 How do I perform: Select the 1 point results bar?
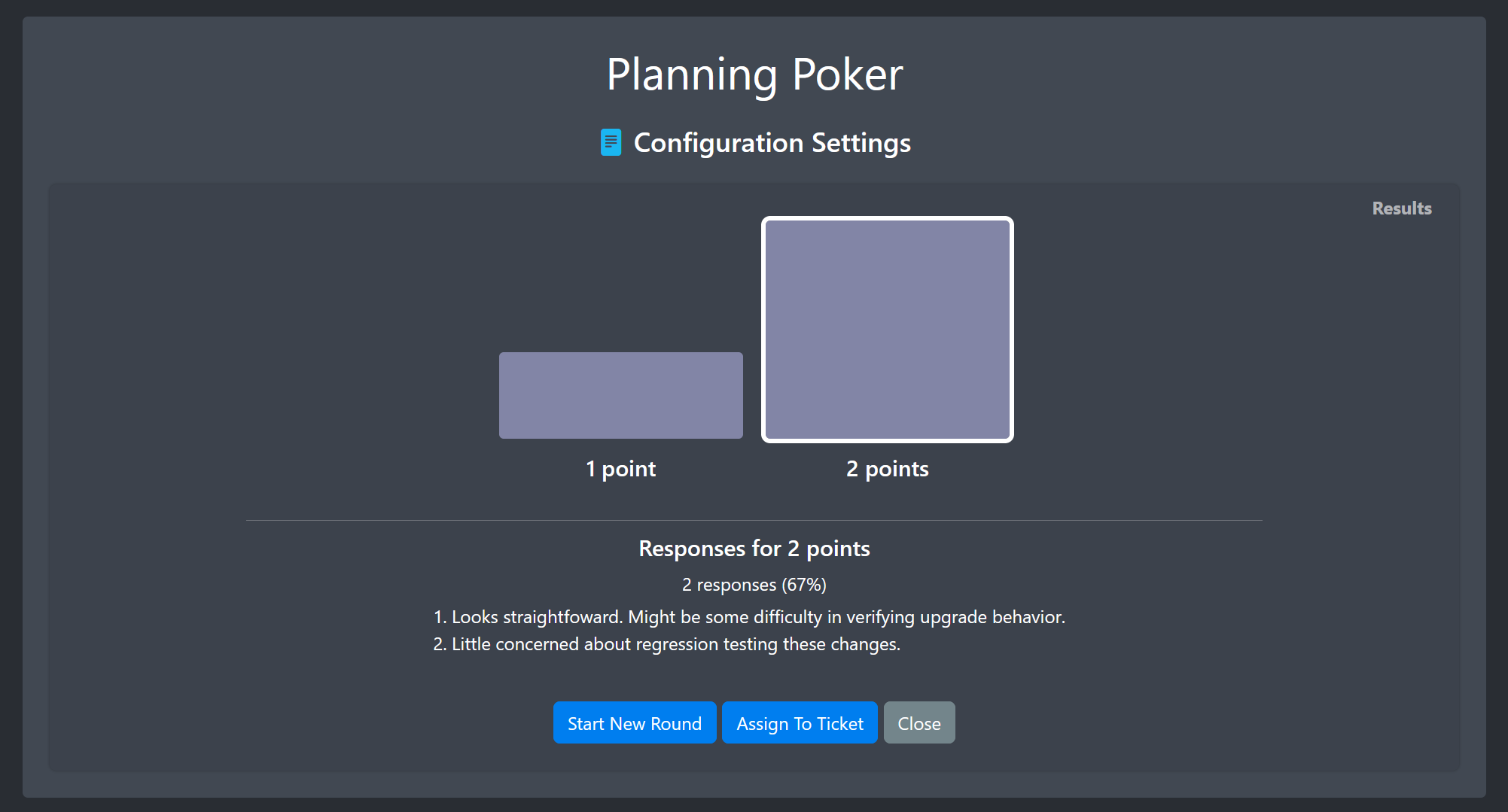pyautogui.click(x=620, y=394)
